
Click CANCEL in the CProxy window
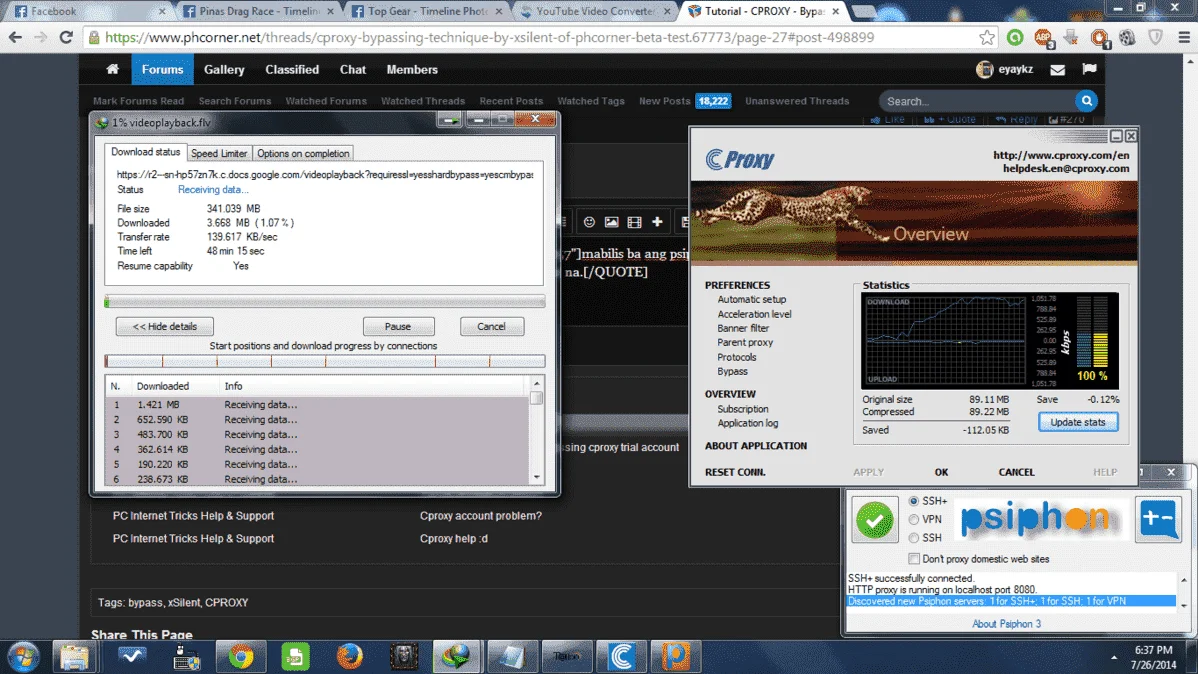coord(1016,472)
